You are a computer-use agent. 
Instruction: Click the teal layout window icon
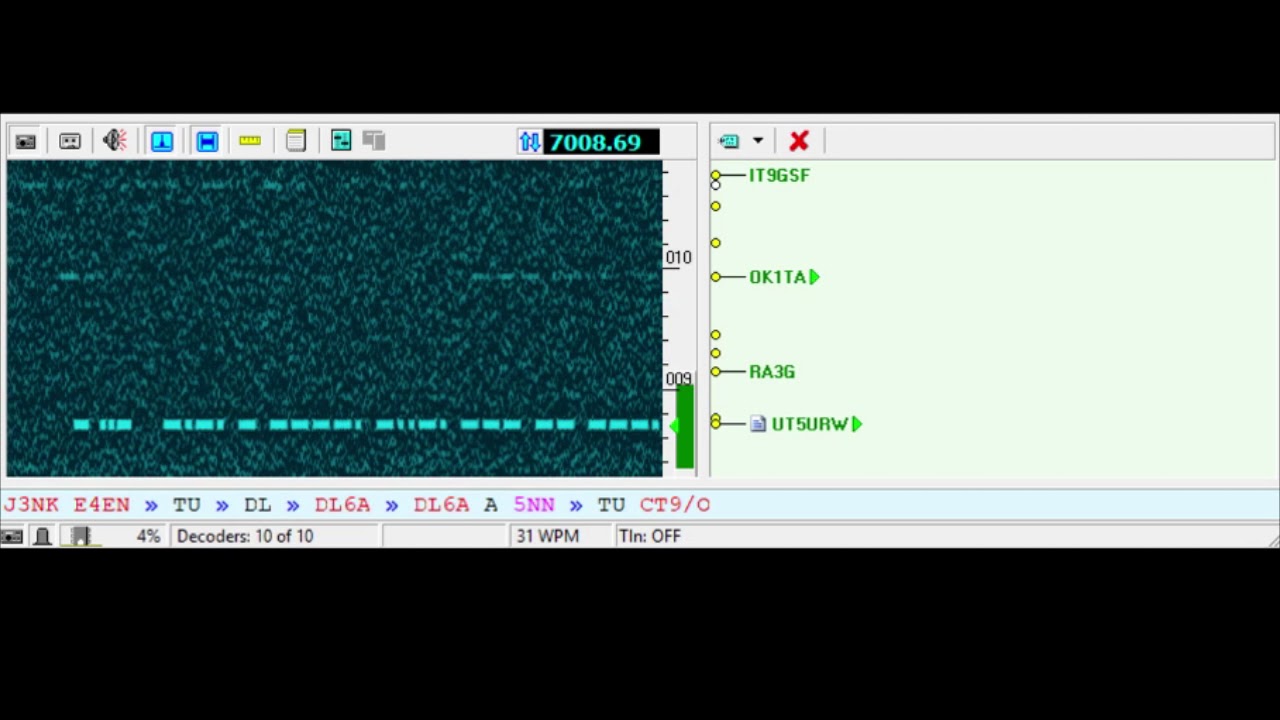pos(341,141)
